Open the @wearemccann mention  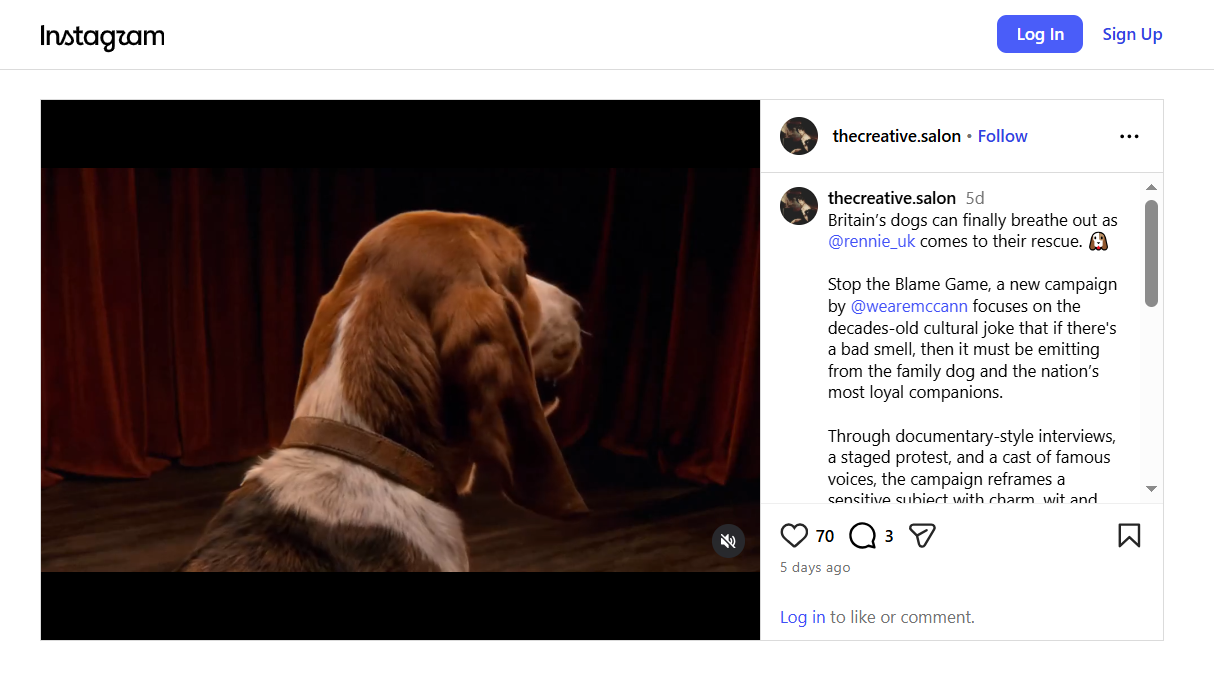click(x=909, y=306)
